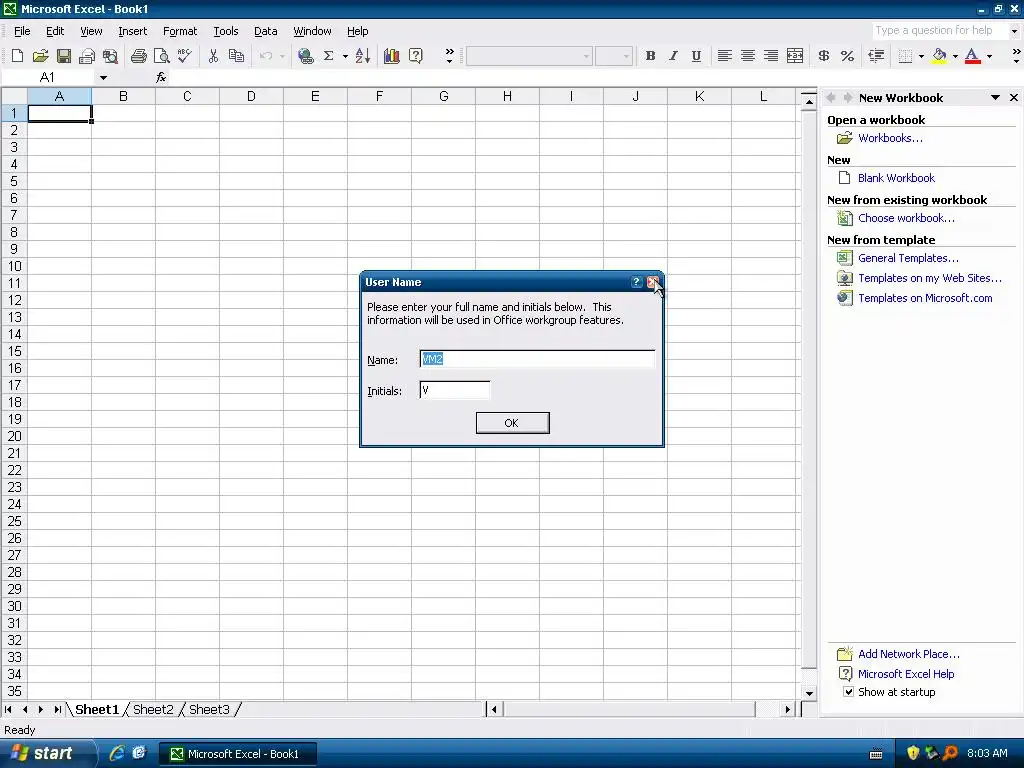Switch to the Sheet3 tab

click(209, 709)
